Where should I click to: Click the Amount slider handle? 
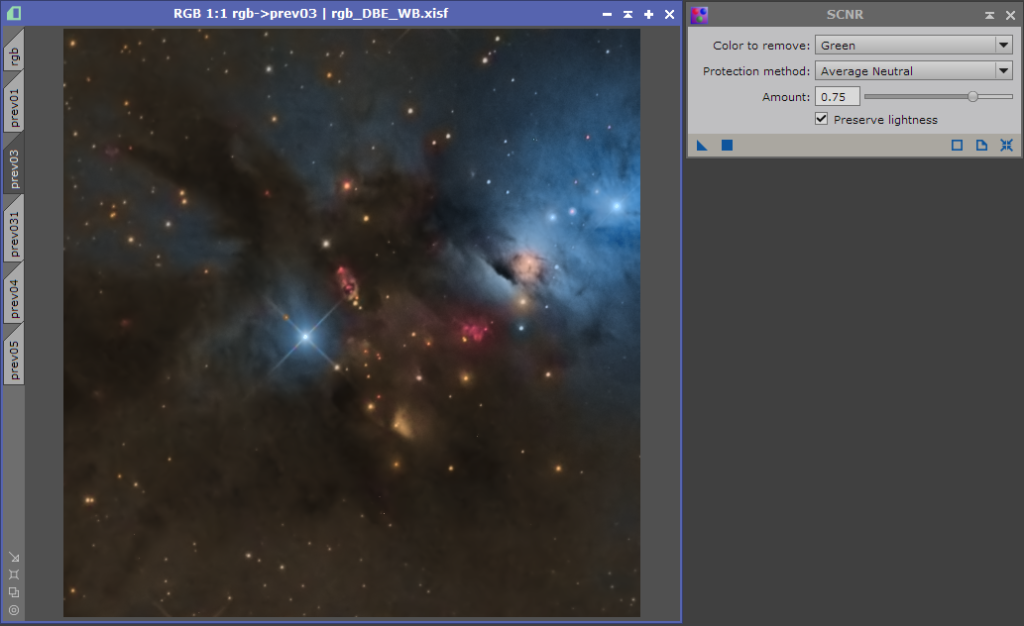973,97
